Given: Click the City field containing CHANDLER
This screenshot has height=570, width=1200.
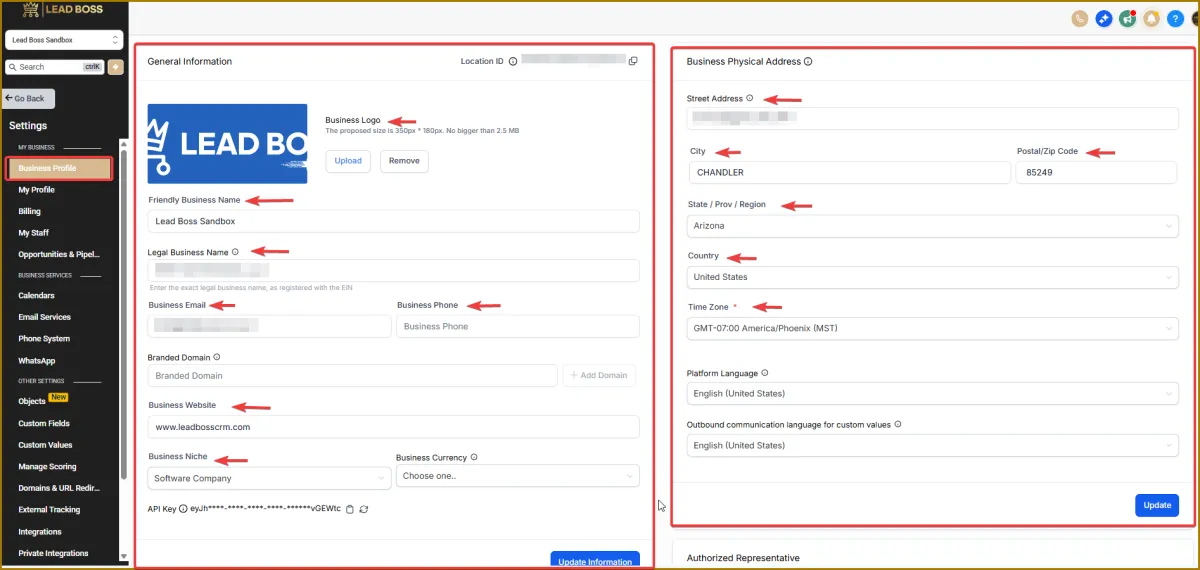Looking at the screenshot, I should click(848, 172).
